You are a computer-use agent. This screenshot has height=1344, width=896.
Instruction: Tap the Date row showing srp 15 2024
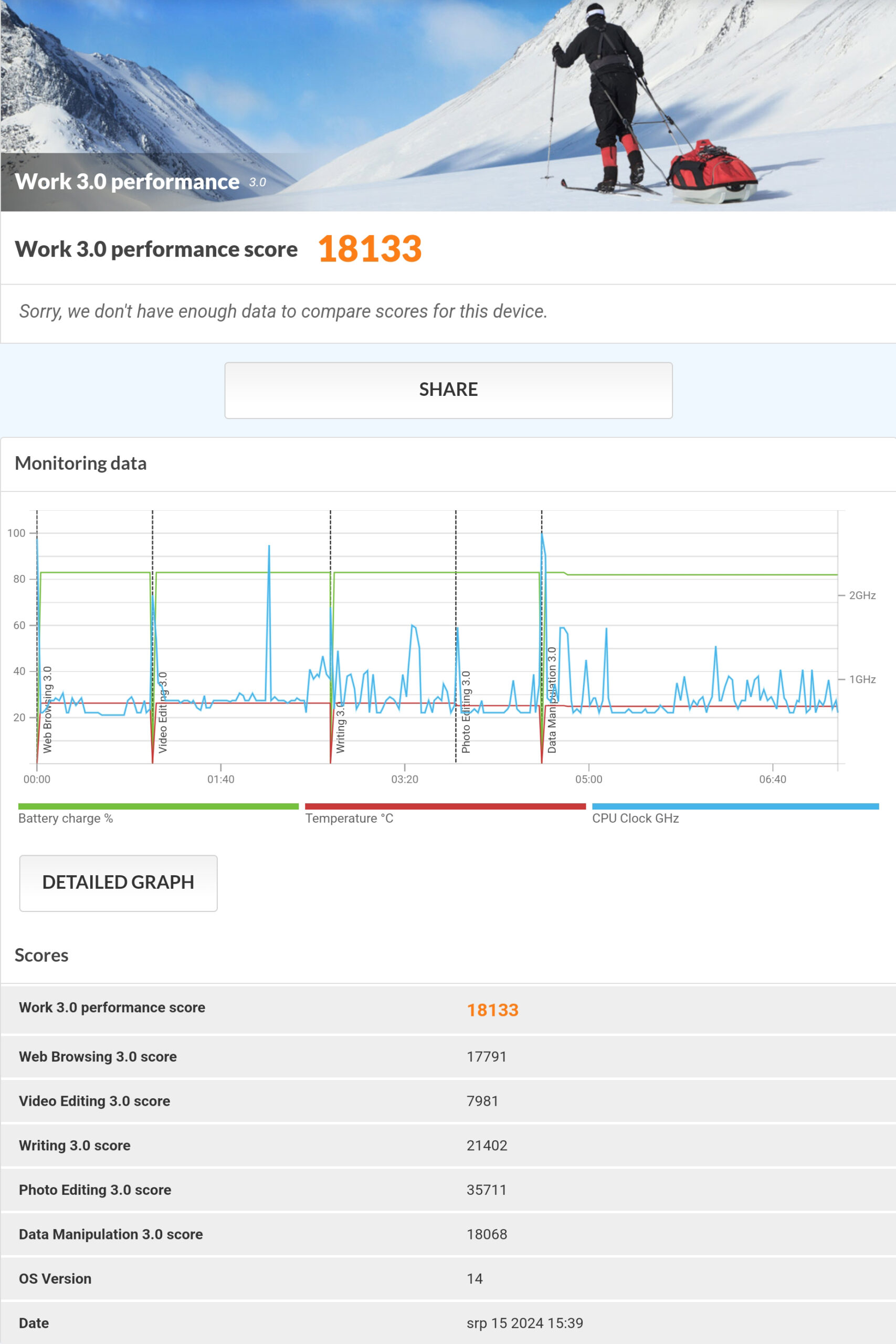448,1323
